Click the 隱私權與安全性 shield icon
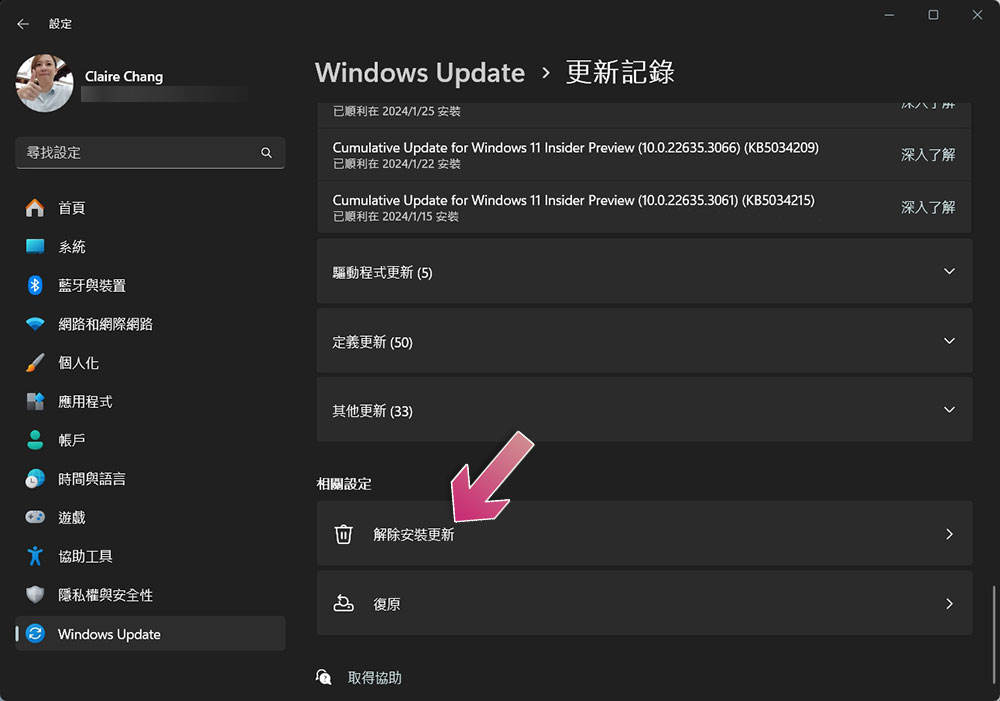Screen dimensions: 1000x701 click(x=35, y=595)
